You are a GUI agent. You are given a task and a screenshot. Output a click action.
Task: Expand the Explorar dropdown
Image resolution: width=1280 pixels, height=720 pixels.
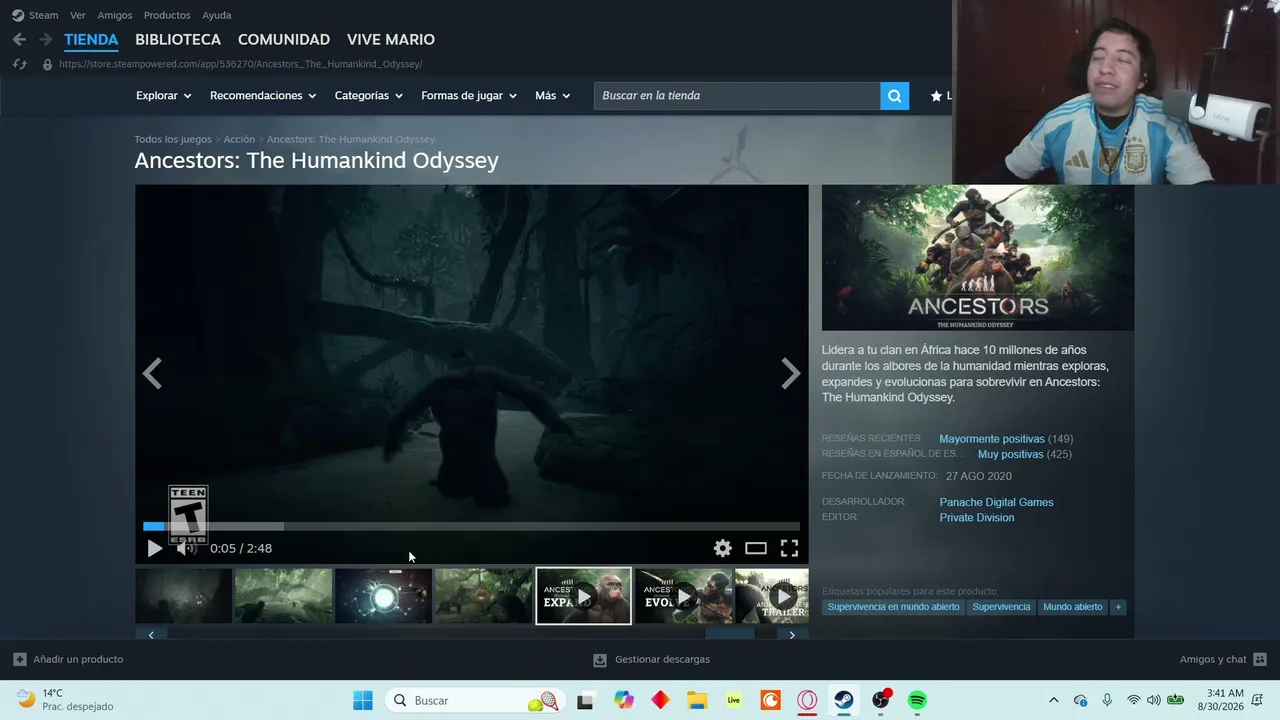tap(163, 96)
